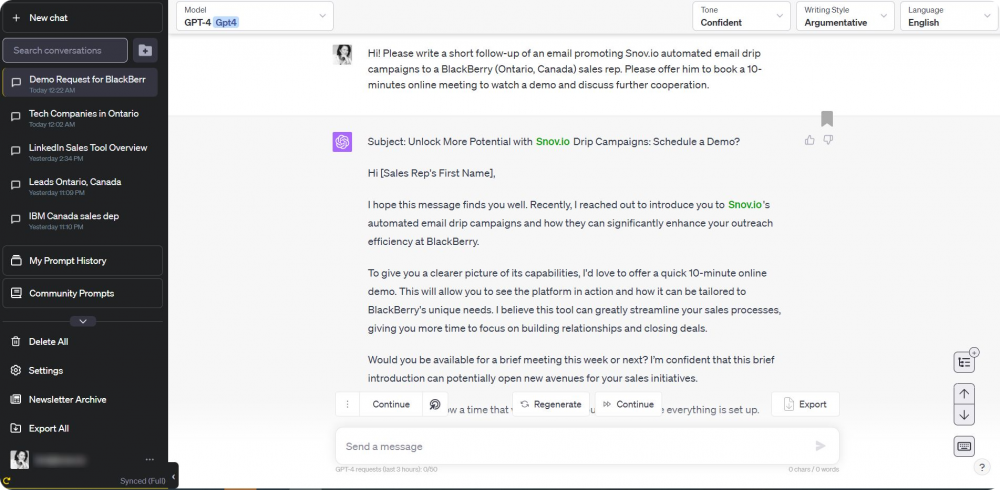
Task: Open the Tone dropdown
Action: click(742, 17)
